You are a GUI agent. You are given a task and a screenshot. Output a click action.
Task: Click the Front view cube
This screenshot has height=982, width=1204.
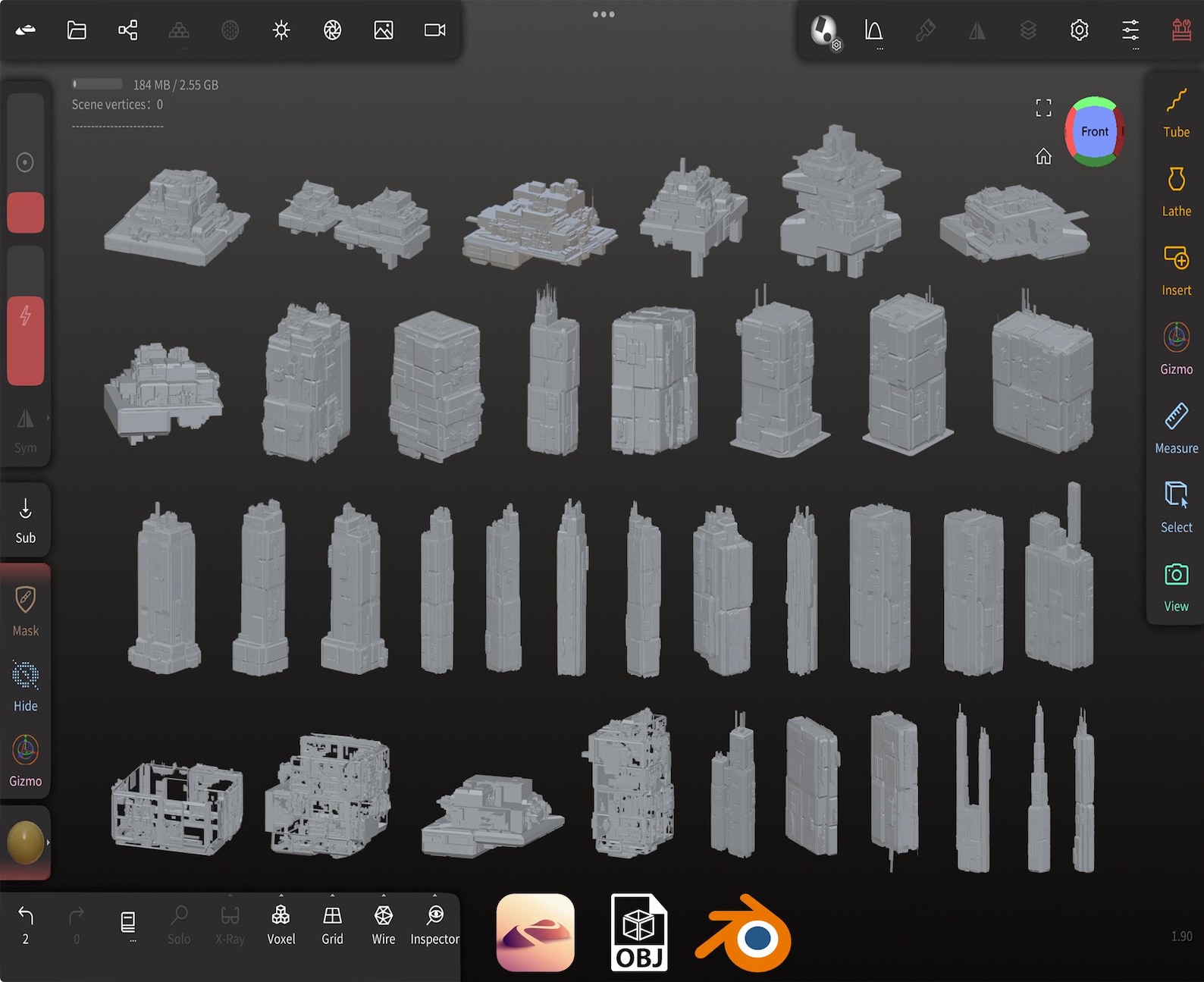coord(1094,131)
